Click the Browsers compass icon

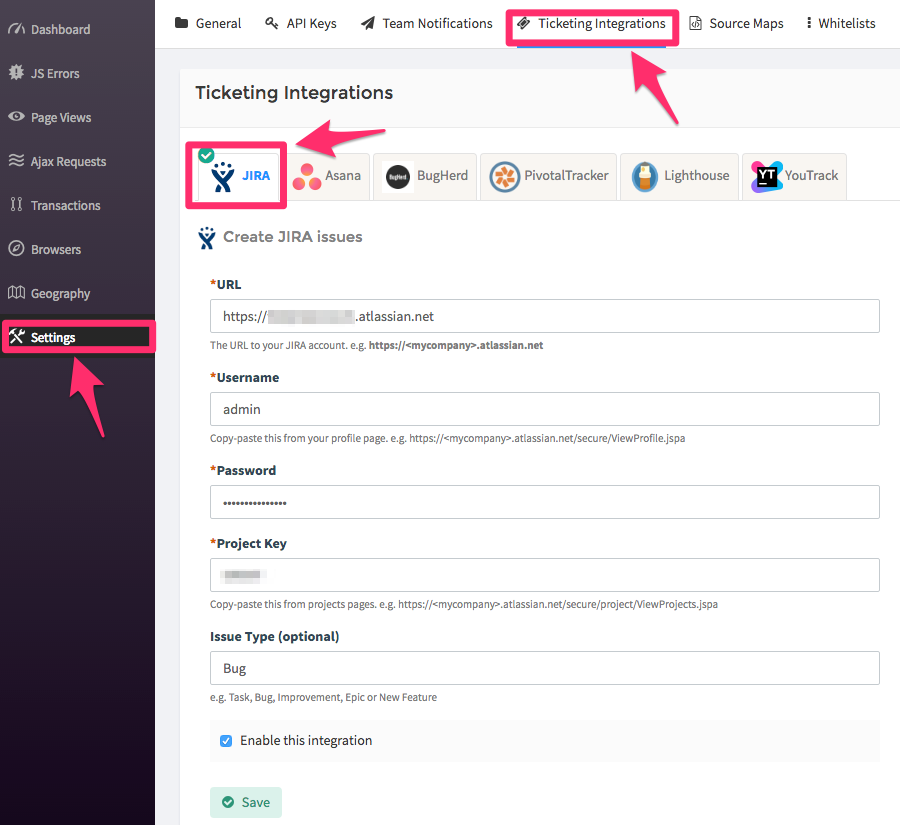[16, 248]
